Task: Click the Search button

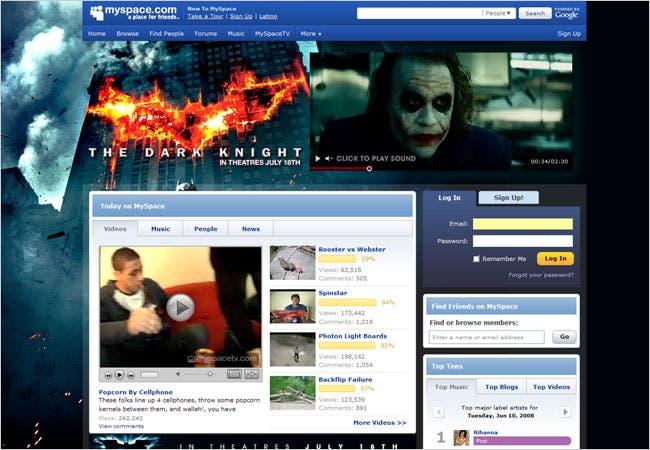Action: [x=535, y=13]
